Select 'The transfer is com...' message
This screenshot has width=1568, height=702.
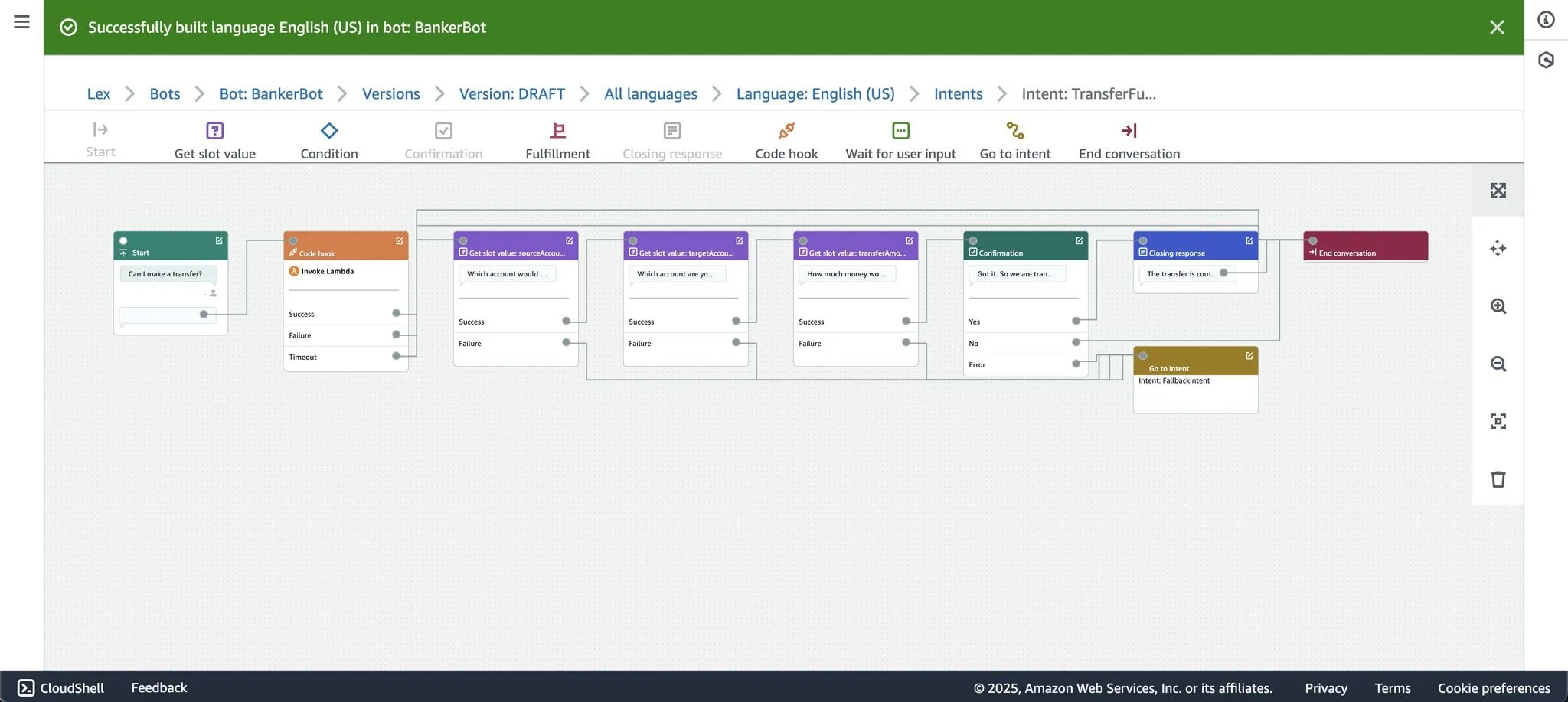[x=1181, y=274]
